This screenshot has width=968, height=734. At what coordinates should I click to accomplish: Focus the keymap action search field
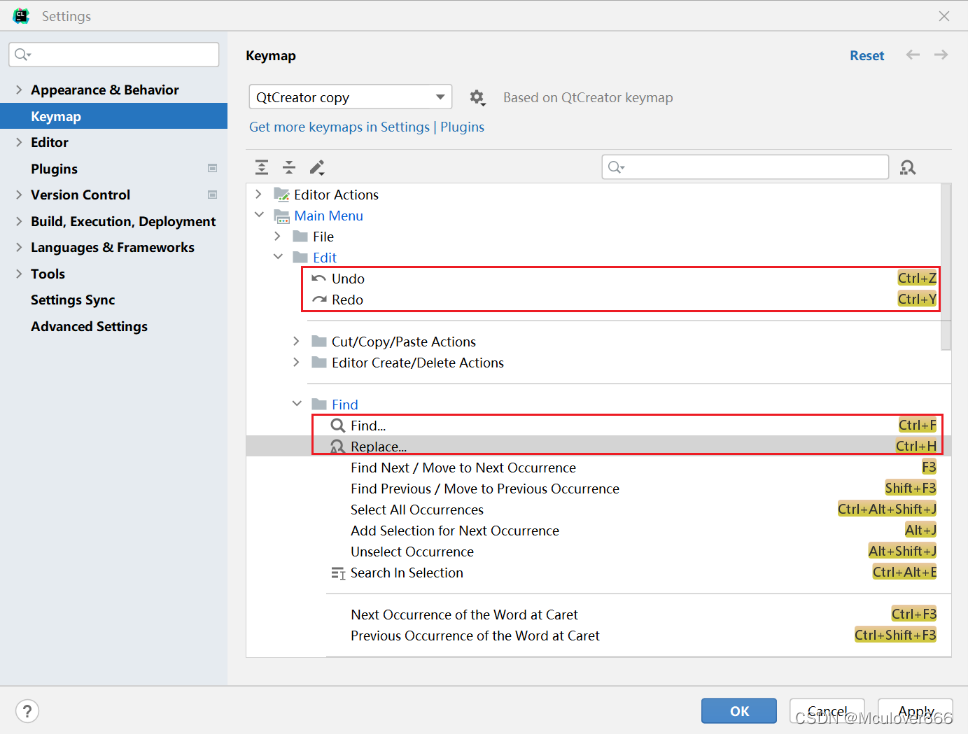coord(745,167)
